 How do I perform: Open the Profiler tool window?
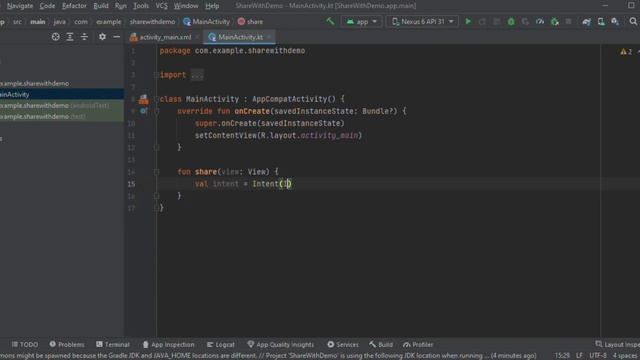tap(418, 344)
